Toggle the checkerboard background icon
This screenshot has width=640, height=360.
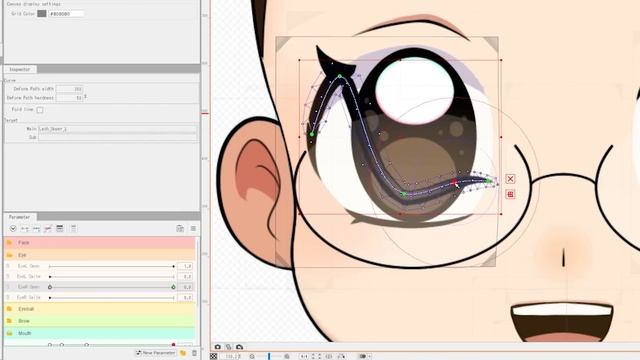[213, 357]
